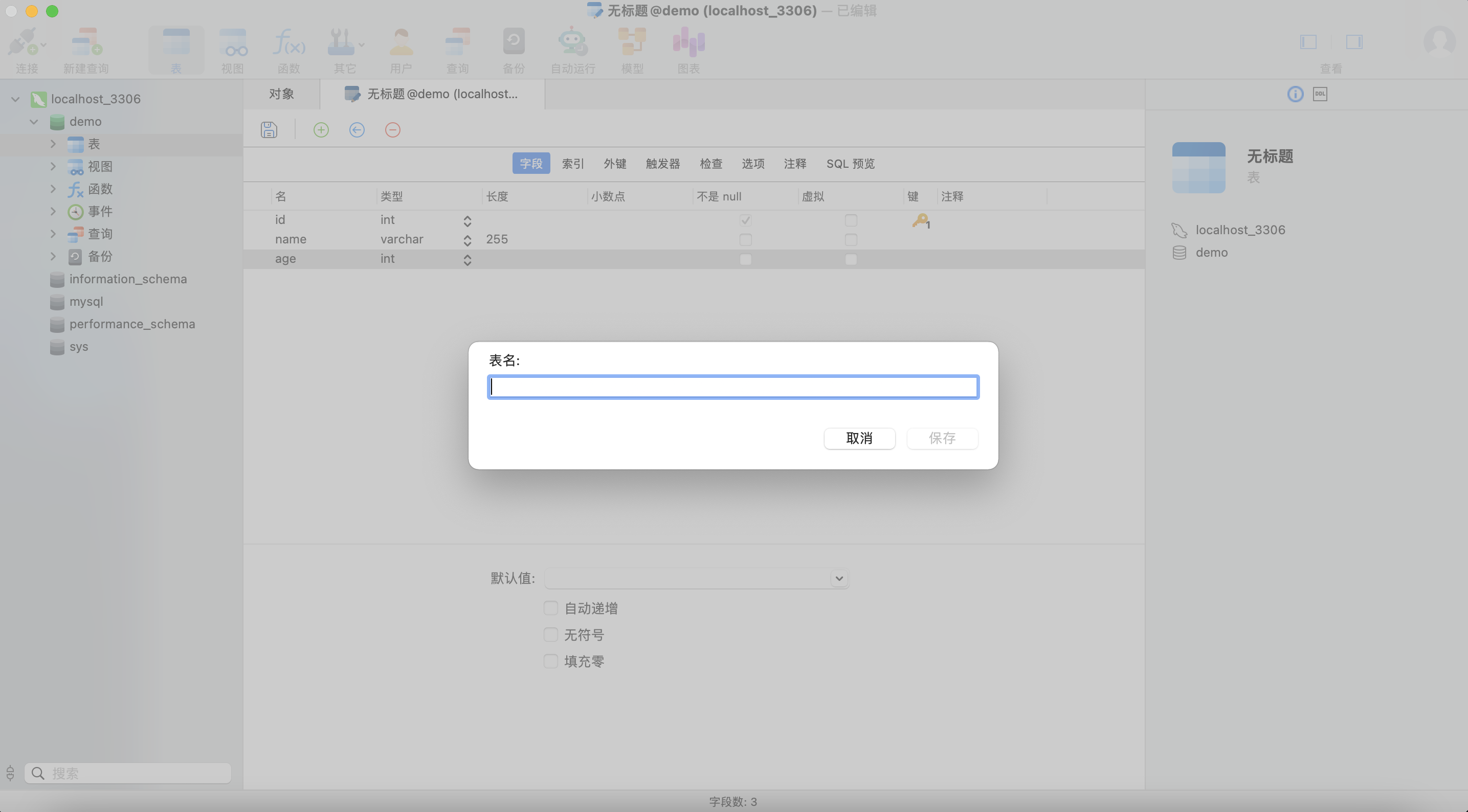Enable 自动递增 auto increment checkbox

pyautogui.click(x=550, y=608)
